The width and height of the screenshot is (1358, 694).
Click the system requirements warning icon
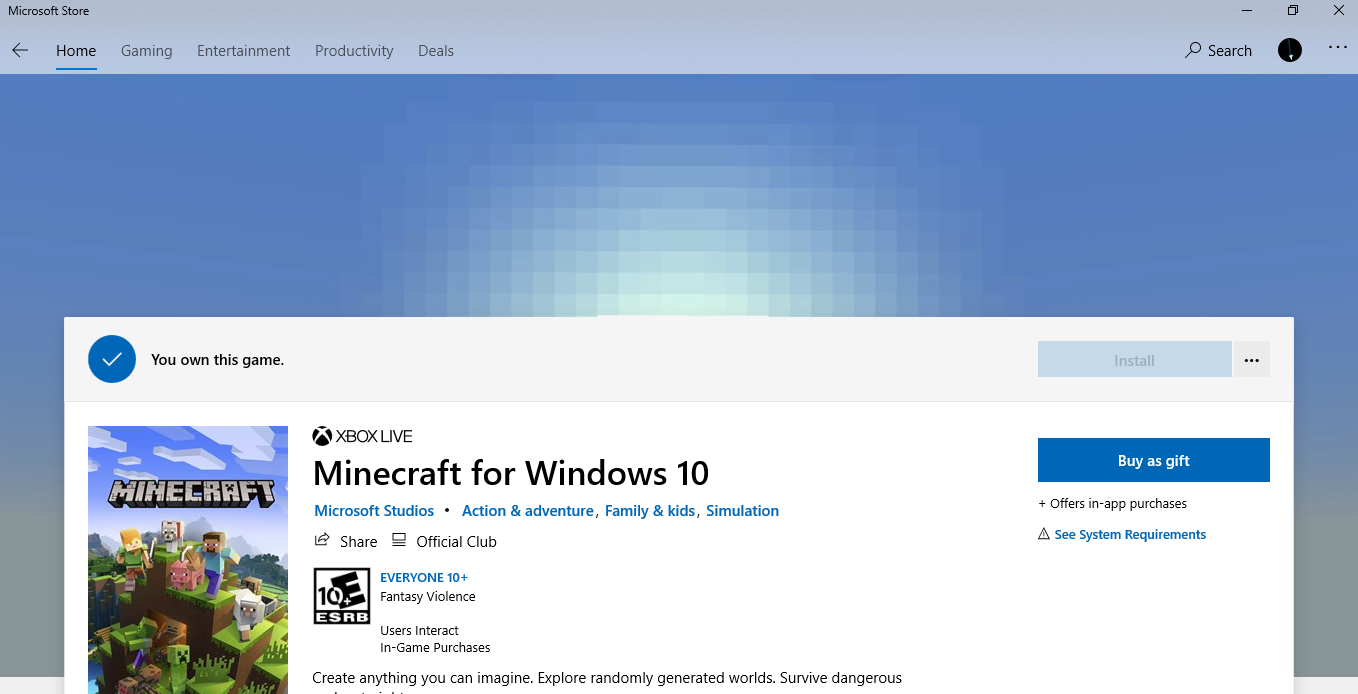point(1044,534)
